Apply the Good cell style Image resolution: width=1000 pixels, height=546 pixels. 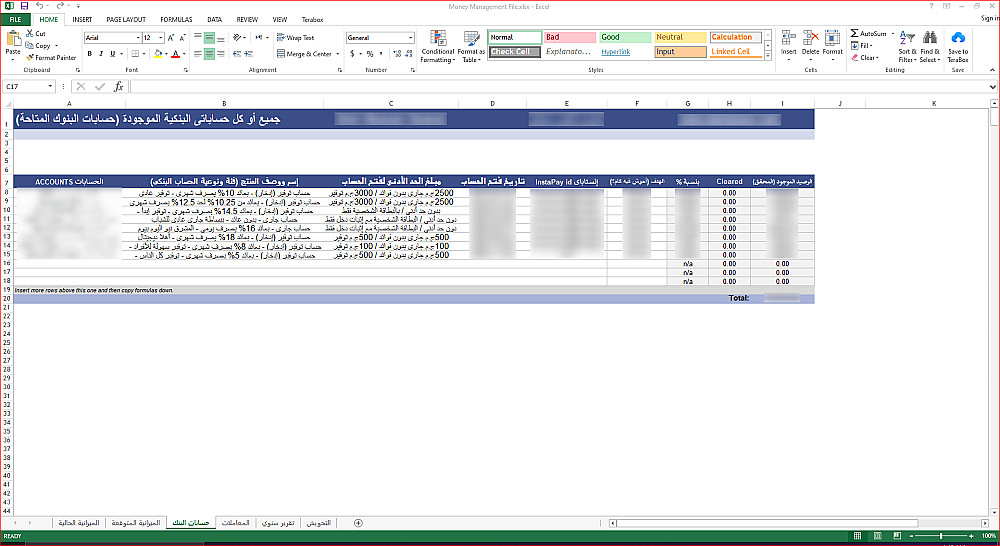tap(625, 38)
